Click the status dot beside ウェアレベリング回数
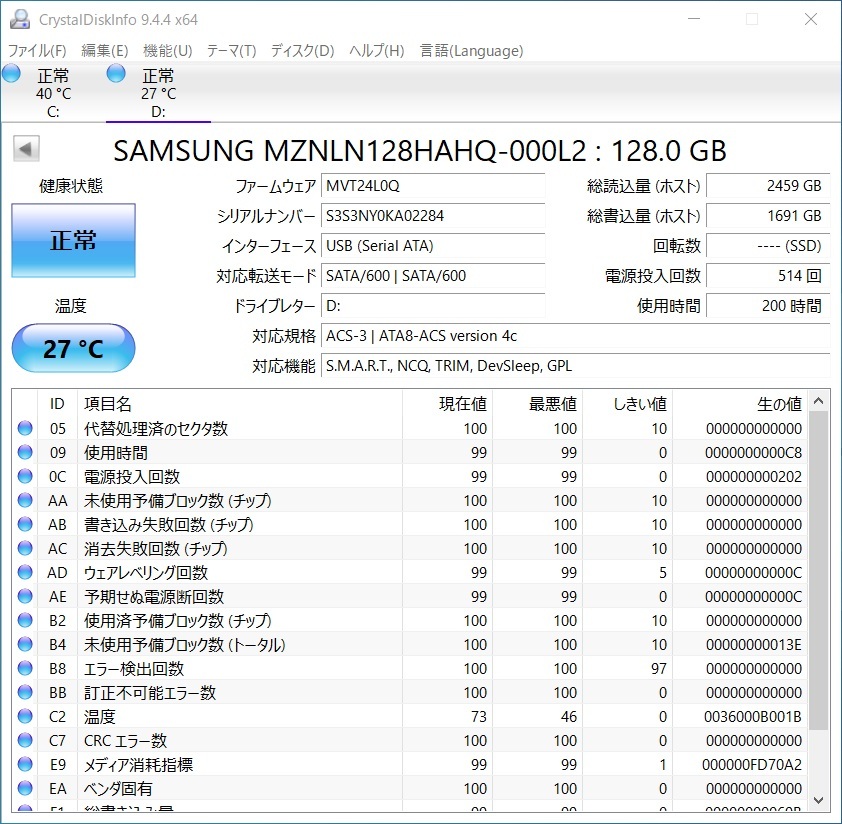The height and width of the screenshot is (824, 842). 25,572
